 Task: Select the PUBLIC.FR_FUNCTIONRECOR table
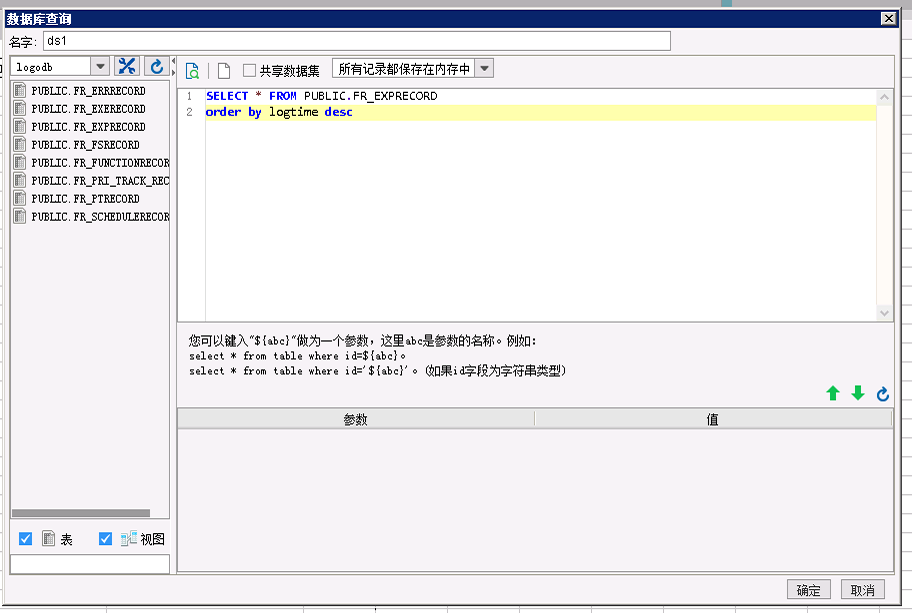tap(101, 163)
